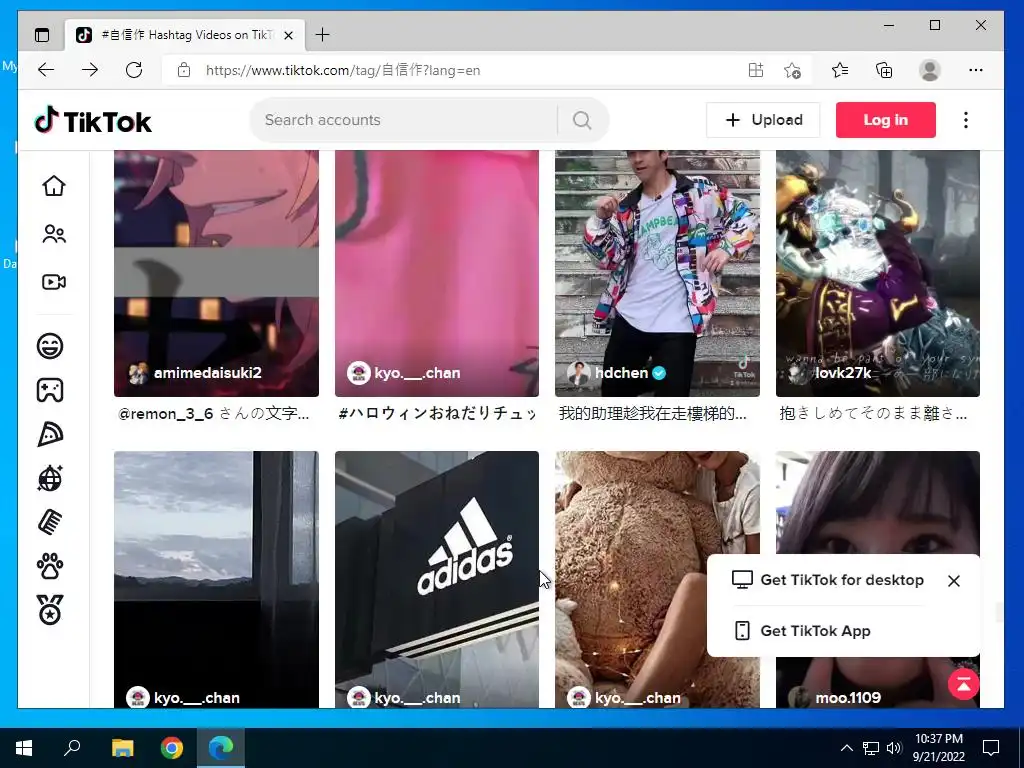The image size is (1024, 768).
Task: Open the network status tray icon
Action: click(x=871, y=748)
